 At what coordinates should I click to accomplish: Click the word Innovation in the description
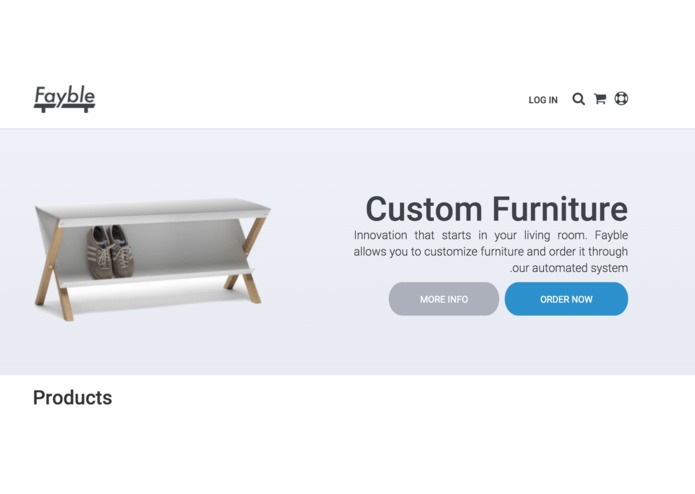click(380, 235)
